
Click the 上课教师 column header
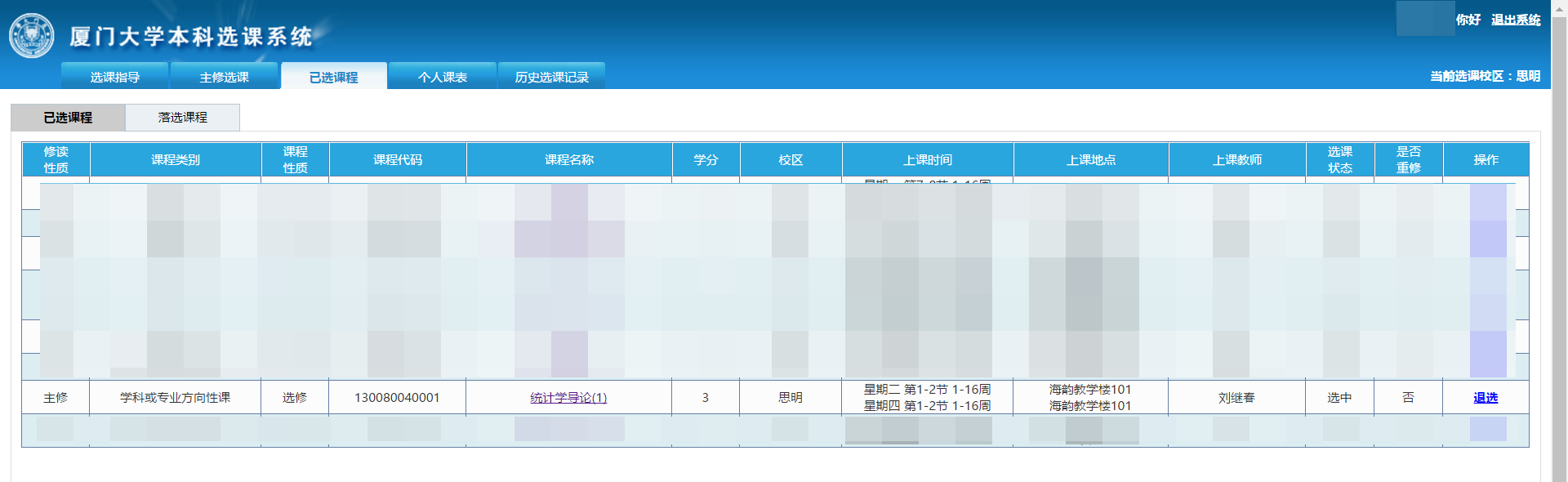(1237, 159)
